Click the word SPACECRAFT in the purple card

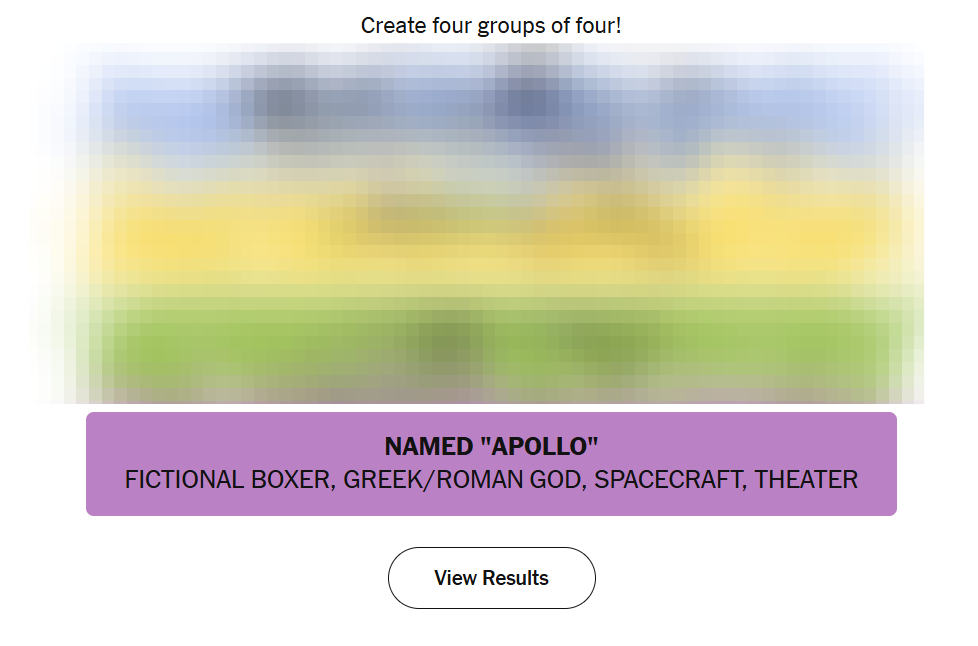tap(668, 480)
